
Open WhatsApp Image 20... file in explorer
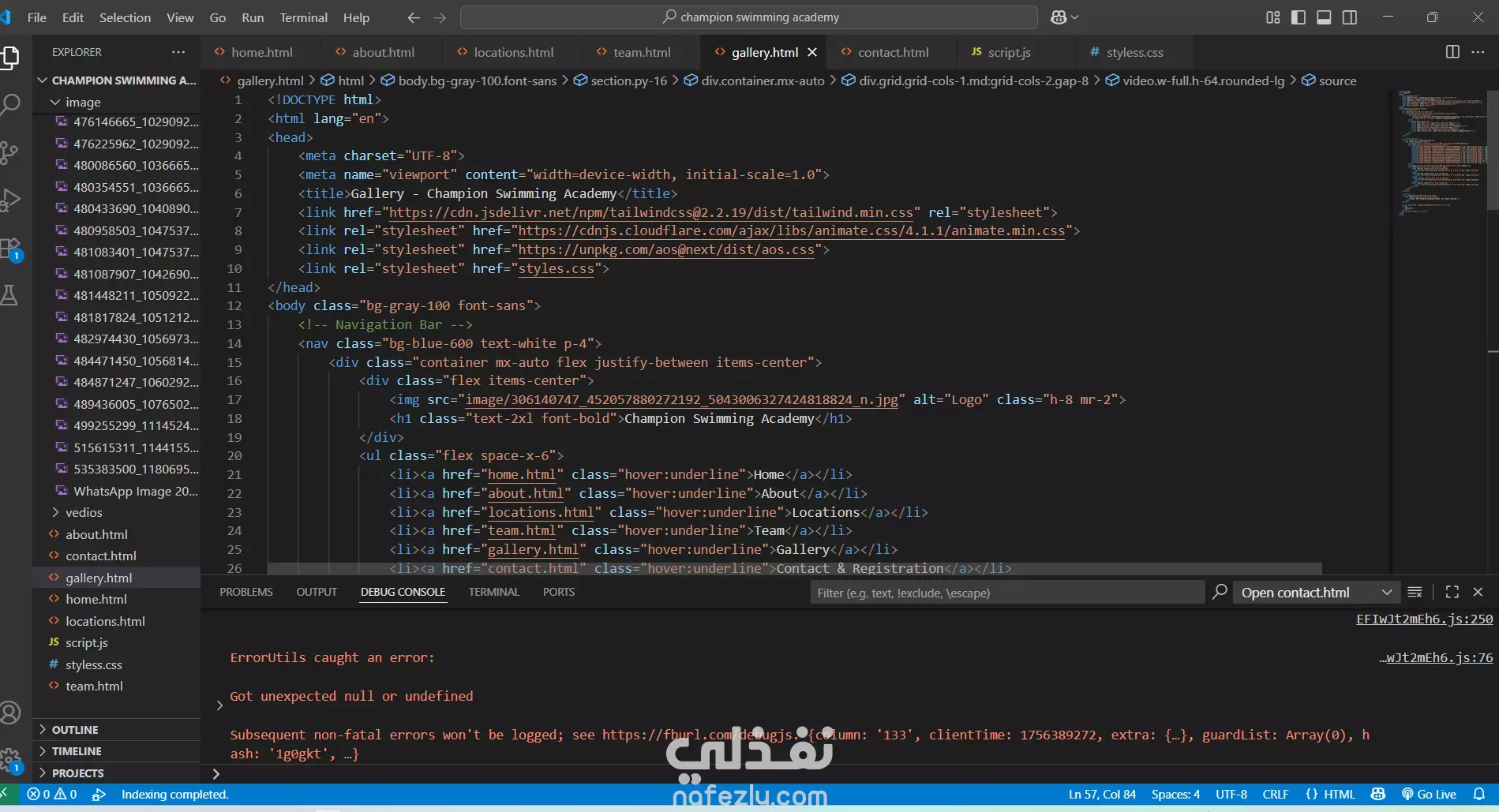pyautogui.click(x=116, y=491)
